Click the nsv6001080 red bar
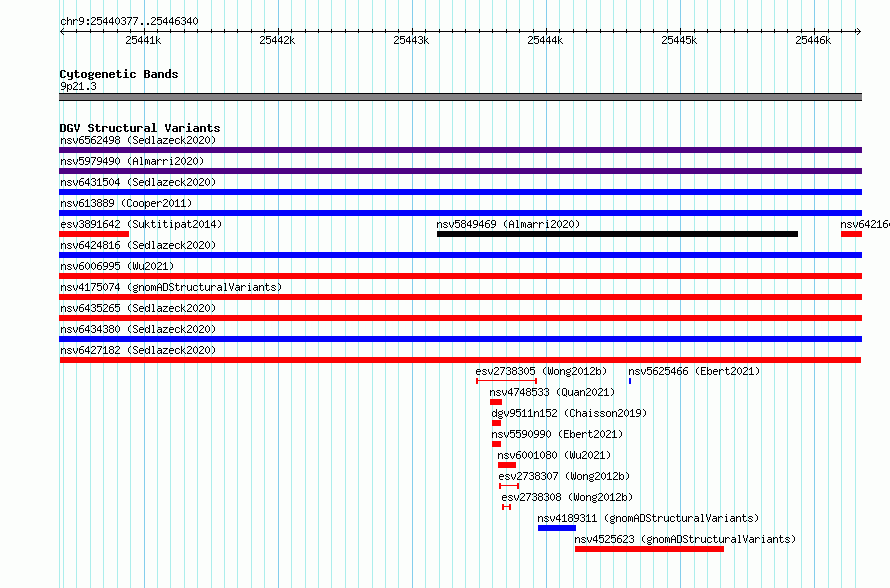 (507, 465)
